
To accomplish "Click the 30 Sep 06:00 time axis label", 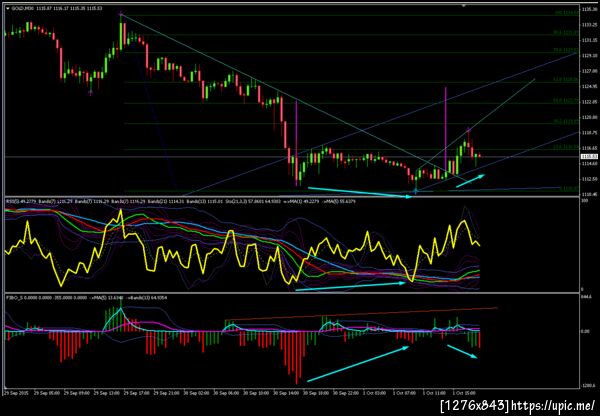I will pos(226,393).
